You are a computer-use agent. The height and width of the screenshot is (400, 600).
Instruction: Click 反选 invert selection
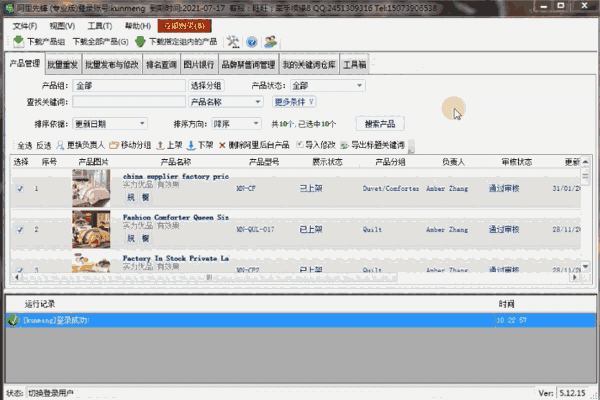pos(44,145)
